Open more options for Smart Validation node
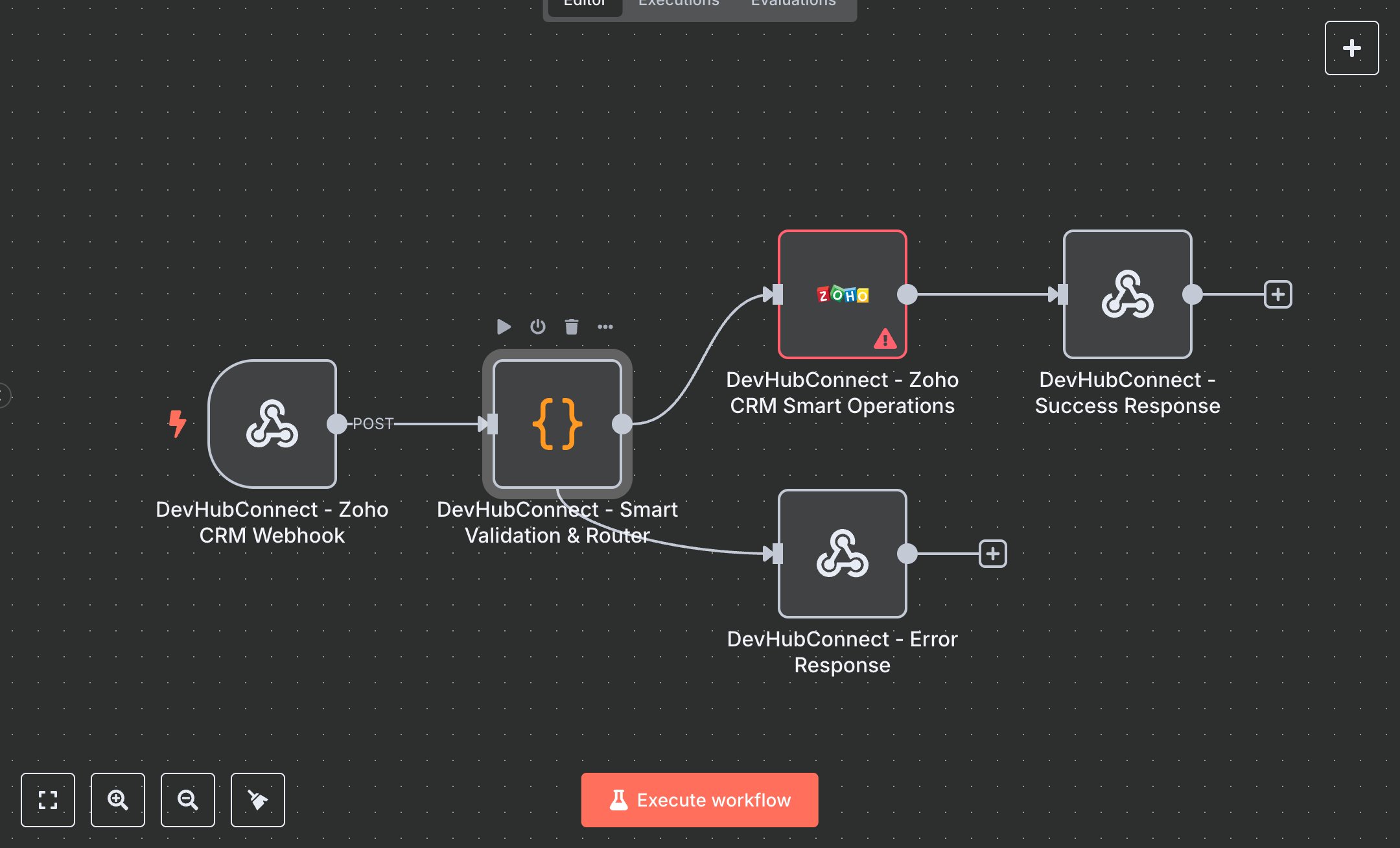Image resolution: width=1400 pixels, height=848 pixels. click(x=606, y=327)
